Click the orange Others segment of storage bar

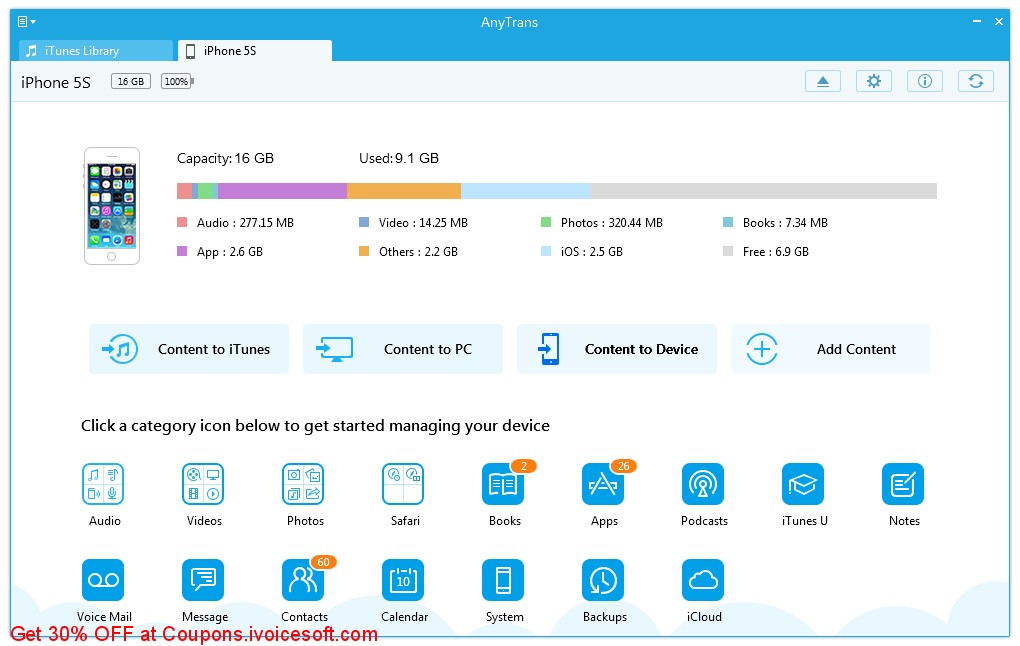tap(404, 191)
